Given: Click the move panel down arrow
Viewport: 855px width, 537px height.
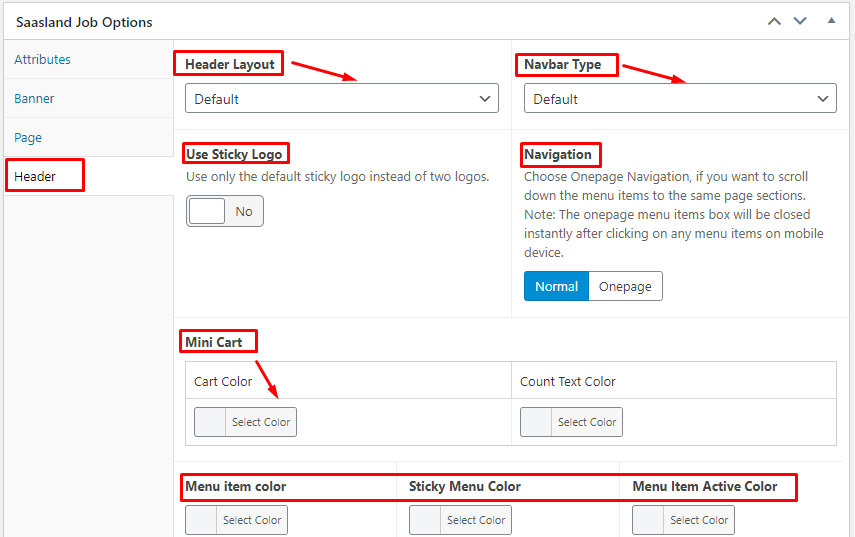Looking at the screenshot, I should (x=800, y=21).
